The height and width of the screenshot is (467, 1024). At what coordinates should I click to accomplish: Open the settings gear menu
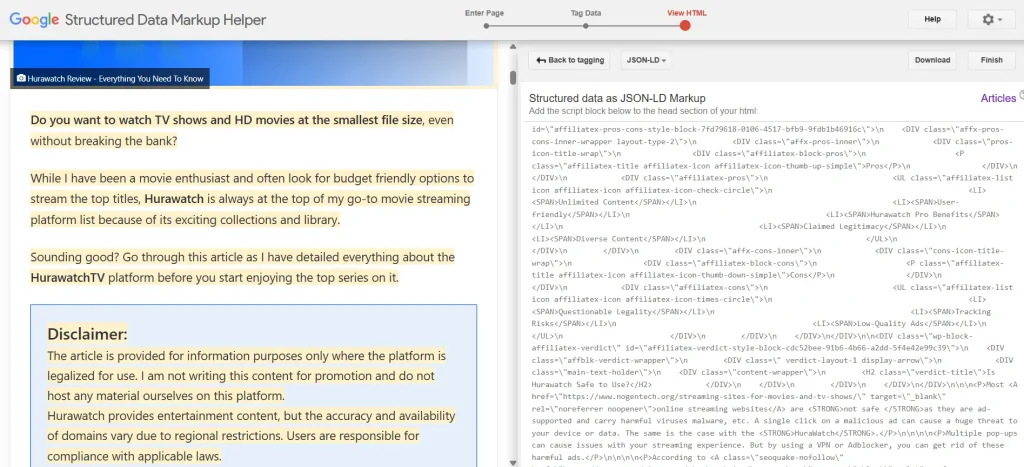(x=991, y=20)
